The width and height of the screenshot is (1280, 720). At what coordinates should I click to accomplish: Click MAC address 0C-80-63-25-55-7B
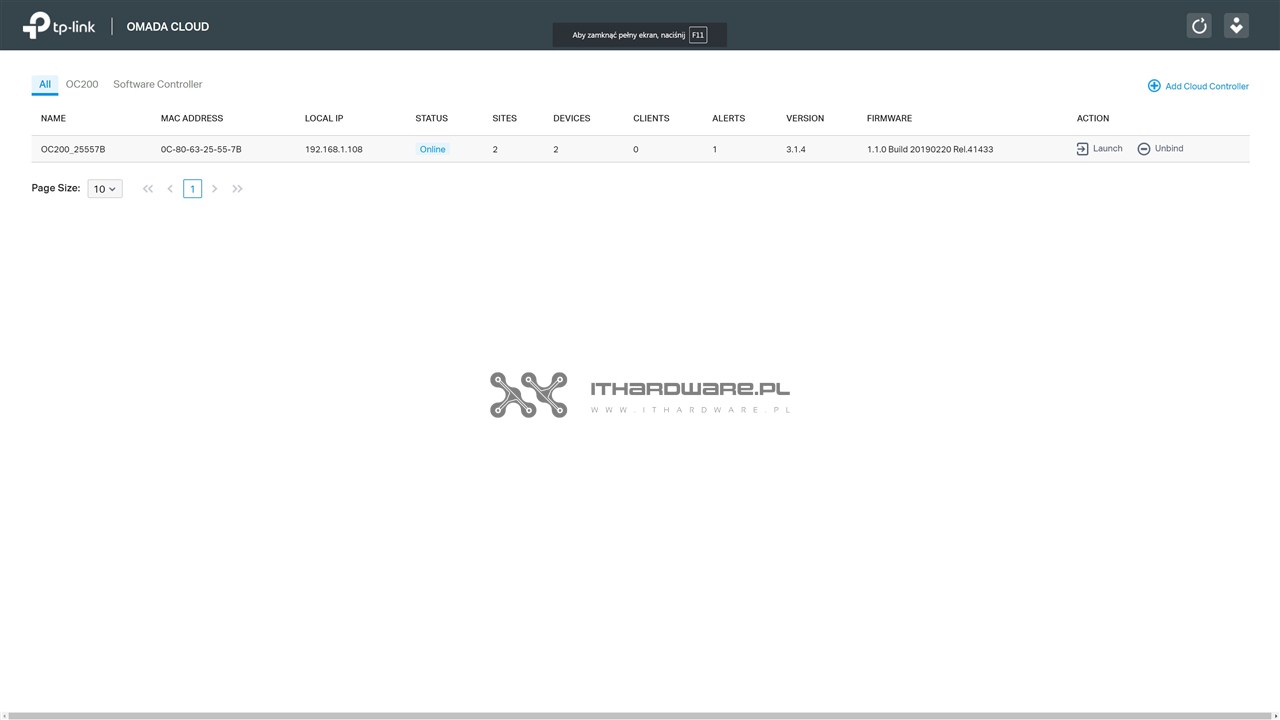pos(201,150)
